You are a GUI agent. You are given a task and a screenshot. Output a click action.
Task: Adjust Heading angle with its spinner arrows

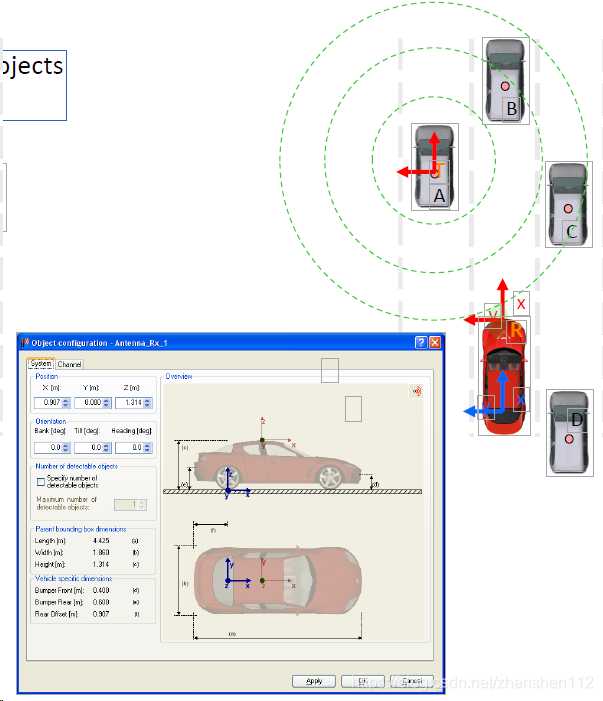click(147, 448)
